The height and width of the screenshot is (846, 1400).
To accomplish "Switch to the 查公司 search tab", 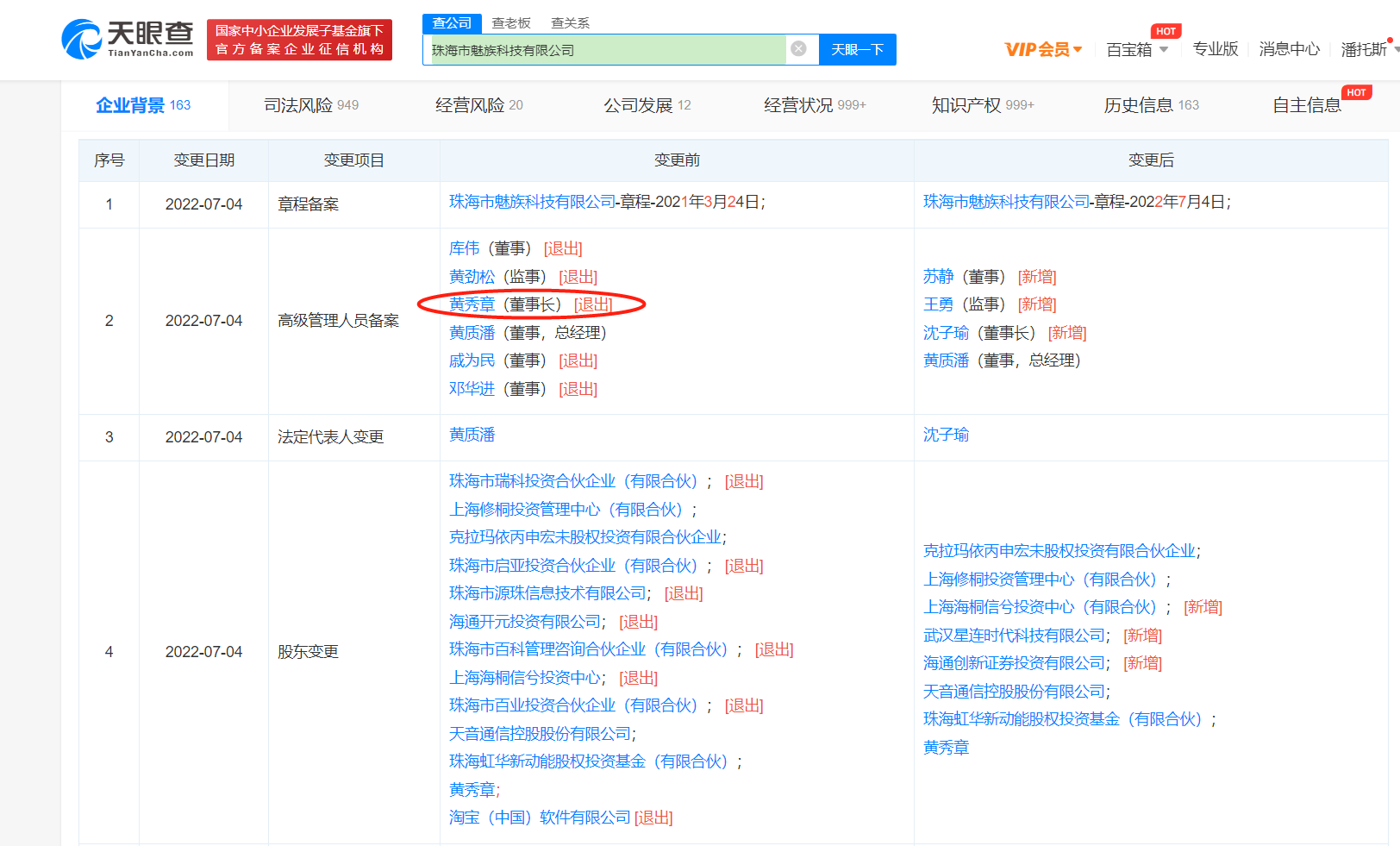I will click(452, 23).
